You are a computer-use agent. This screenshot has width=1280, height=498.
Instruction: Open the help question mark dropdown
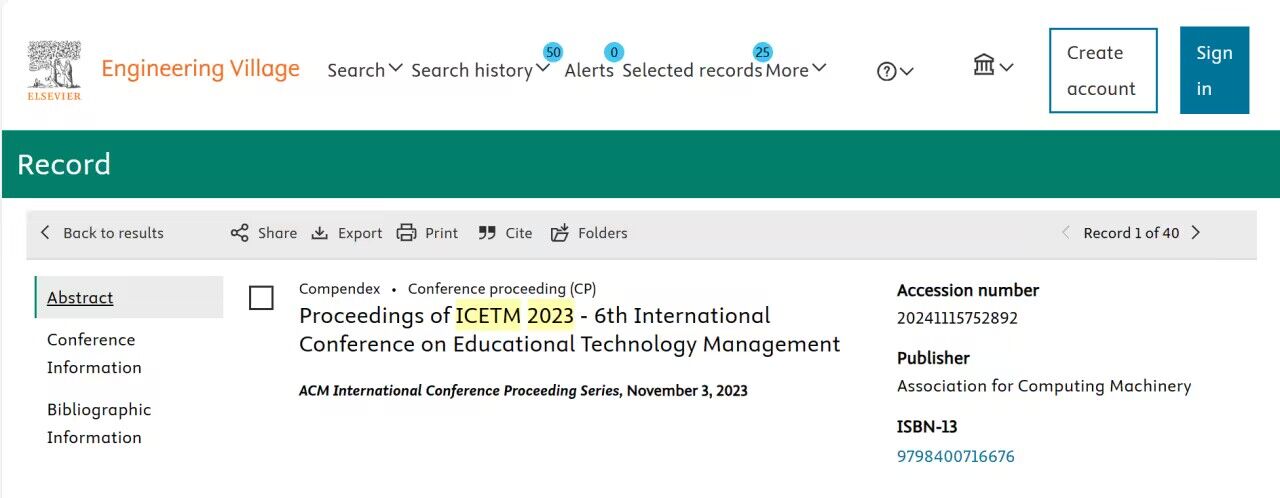(x=895, y=71)
